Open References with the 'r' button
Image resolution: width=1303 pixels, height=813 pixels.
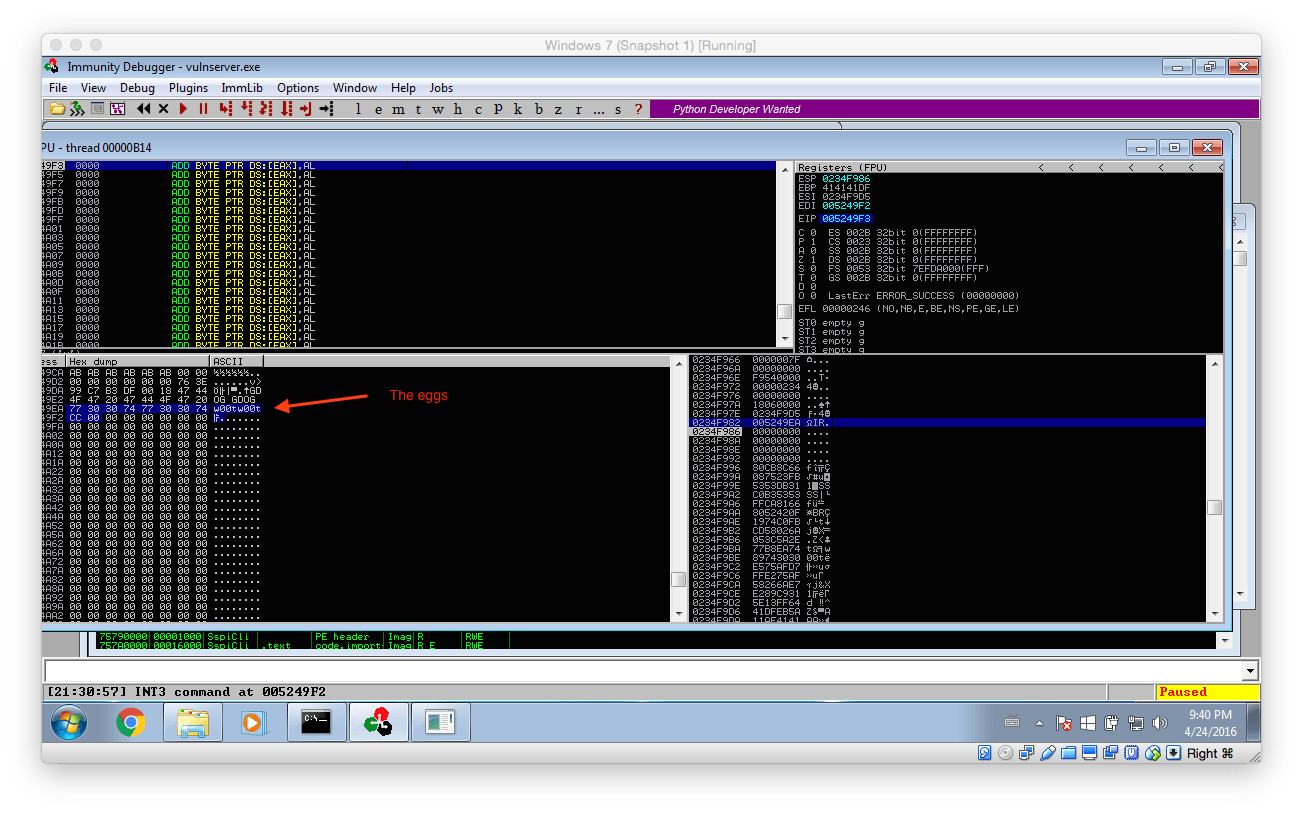pyautogui.click(x=578, y=109)
